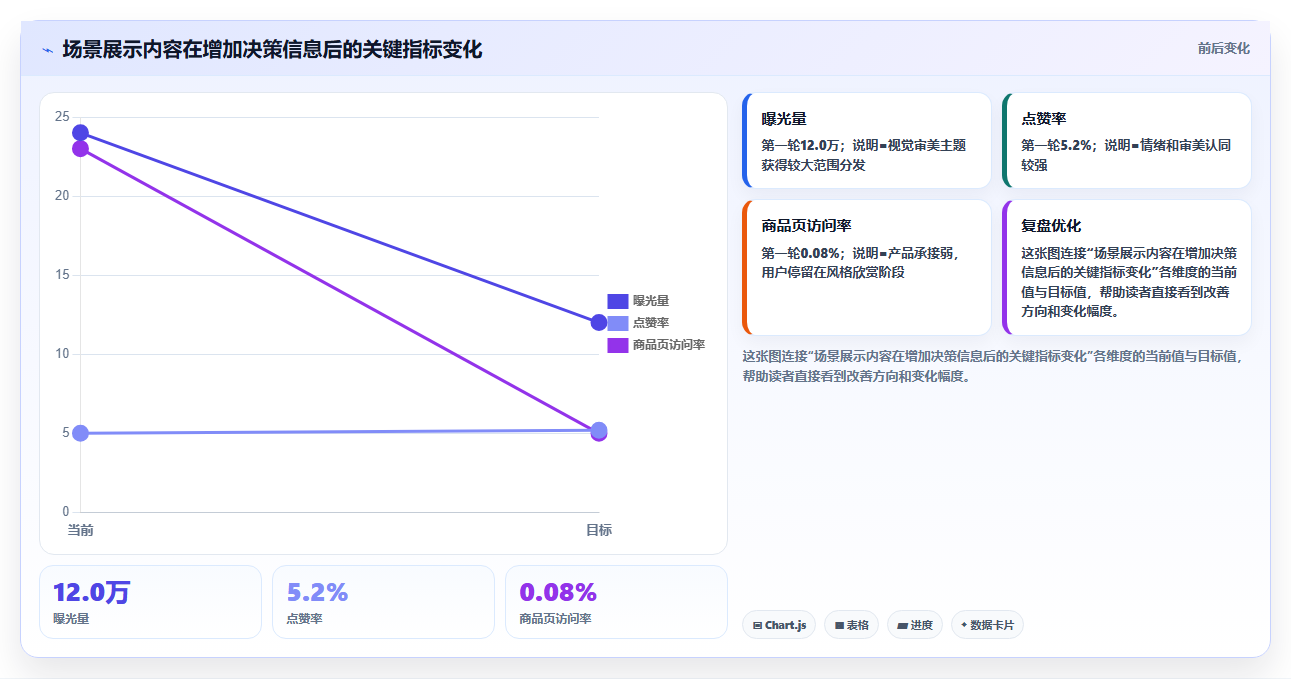Click the 商品页访问率 caption under 0.08%
Screen dimensions: 1291x679
click(x=555, y=619)
